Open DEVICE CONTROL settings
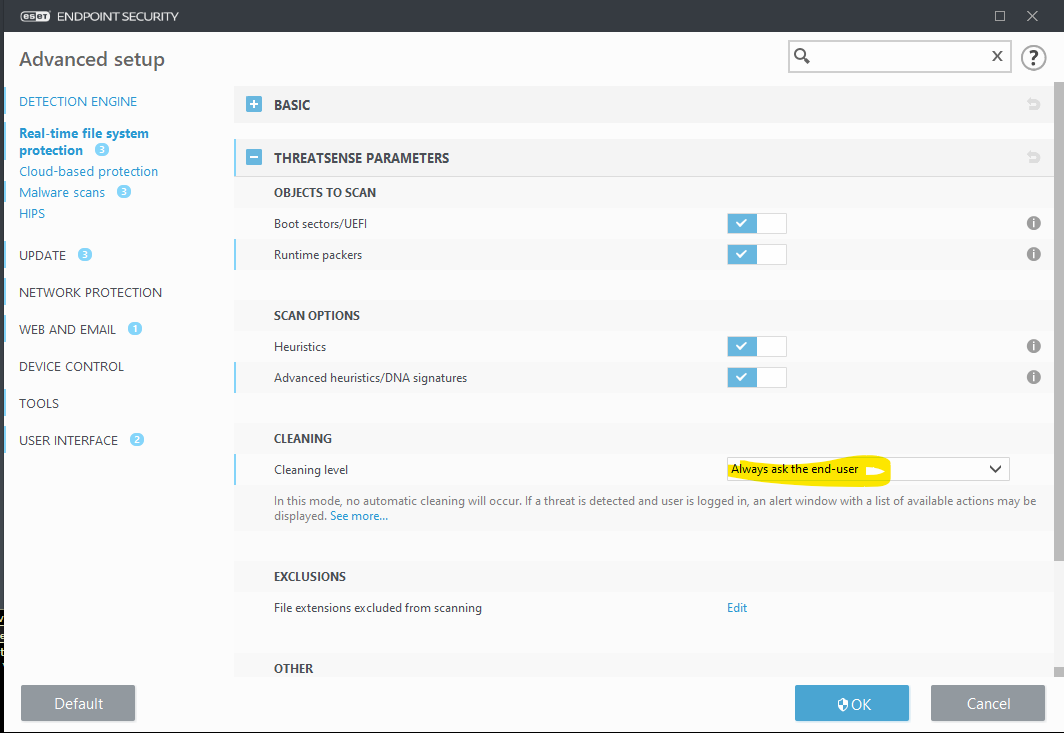 click(71, 366)
